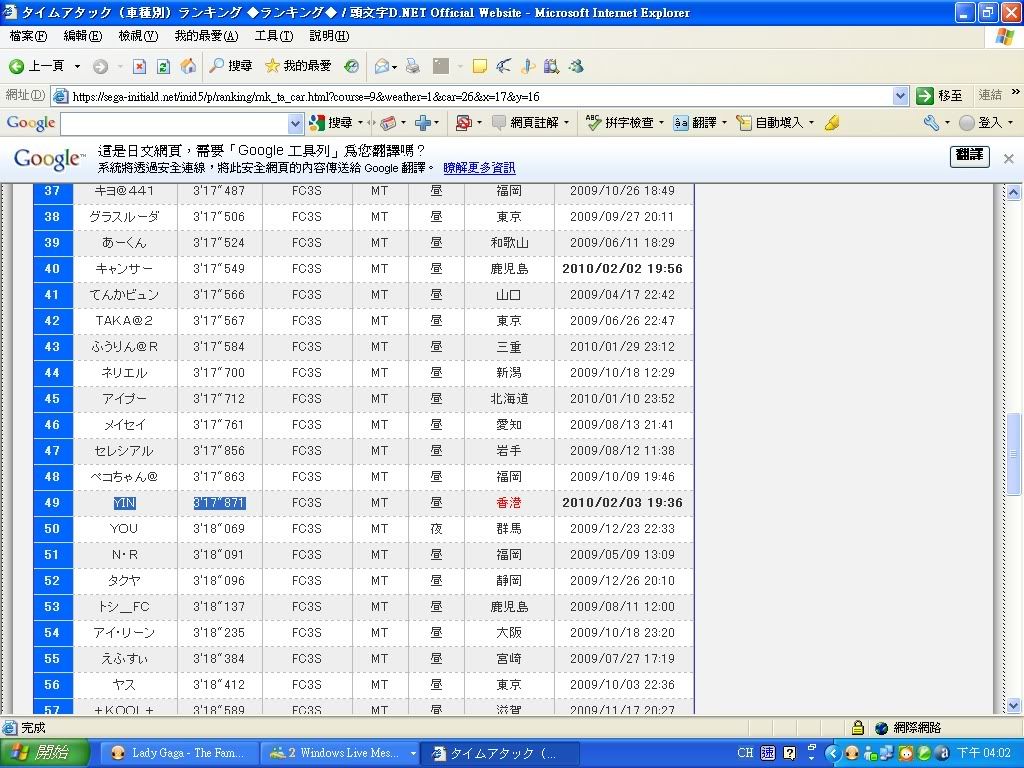Expand the Google search box dropdown
The image size is (1024, 768).
coord(295,123)
